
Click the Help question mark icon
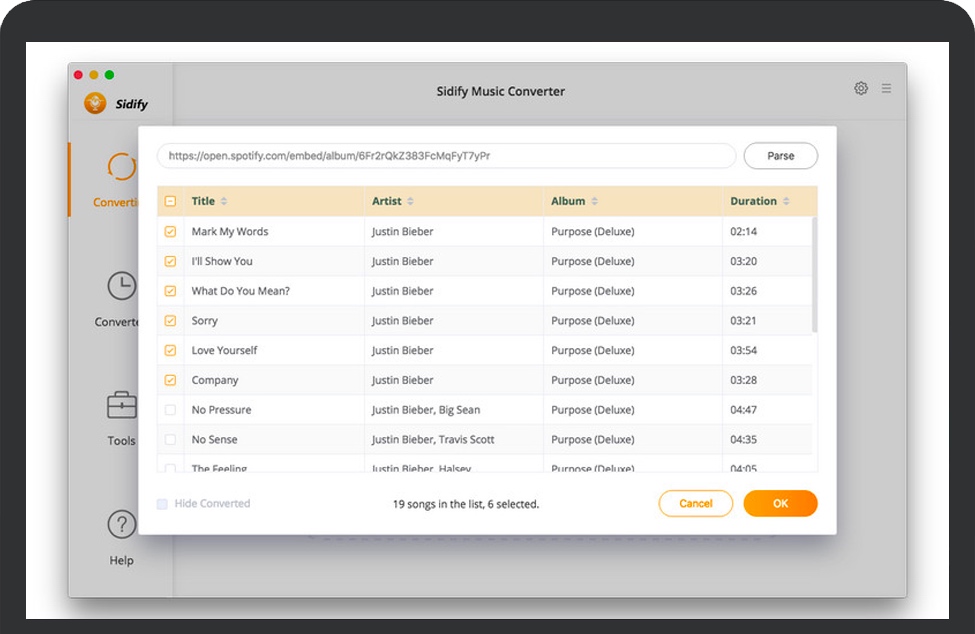[x=121, y=523]
